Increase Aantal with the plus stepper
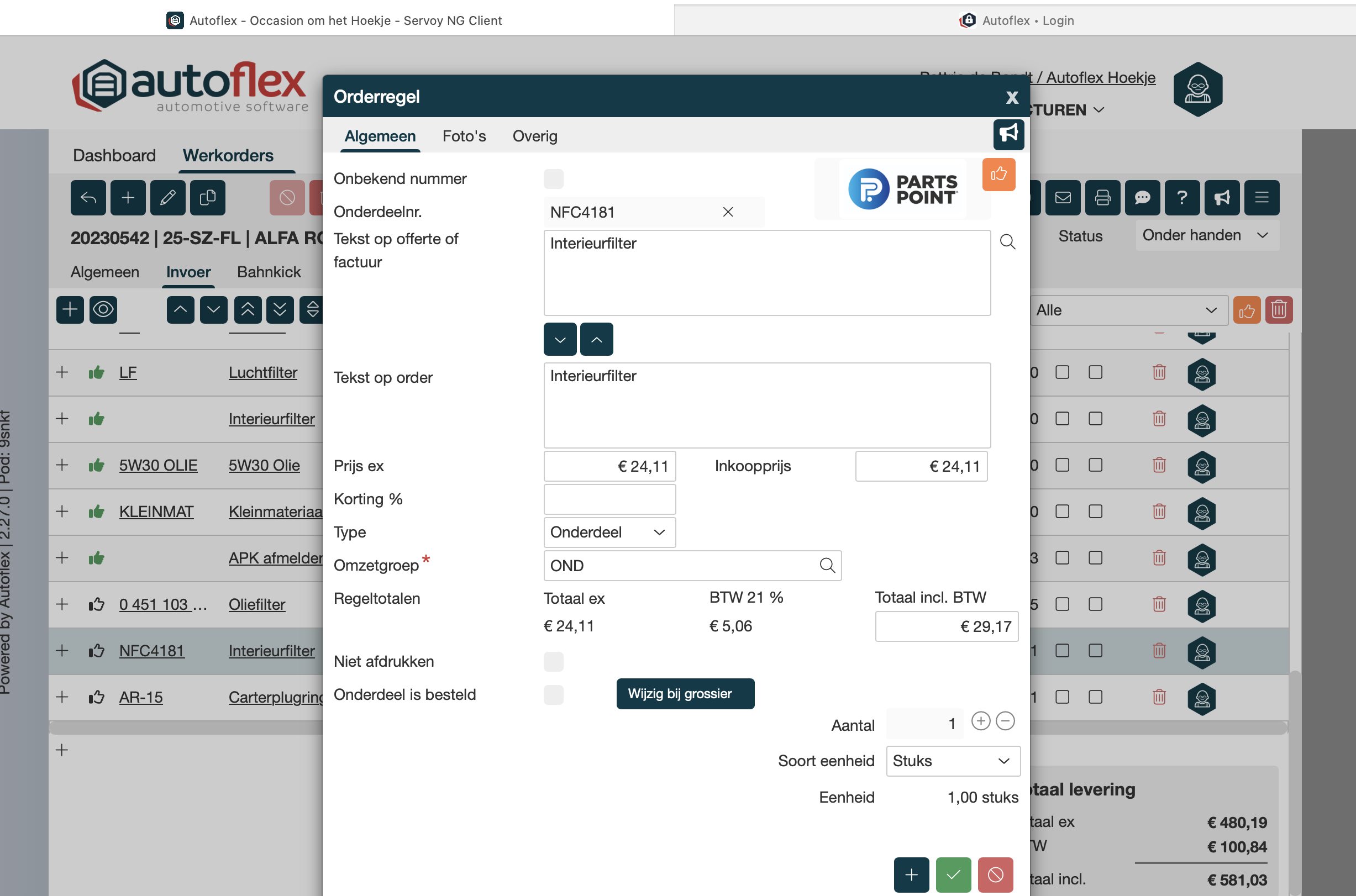This screenshot has width=1356, height=896. pos(981,721)
